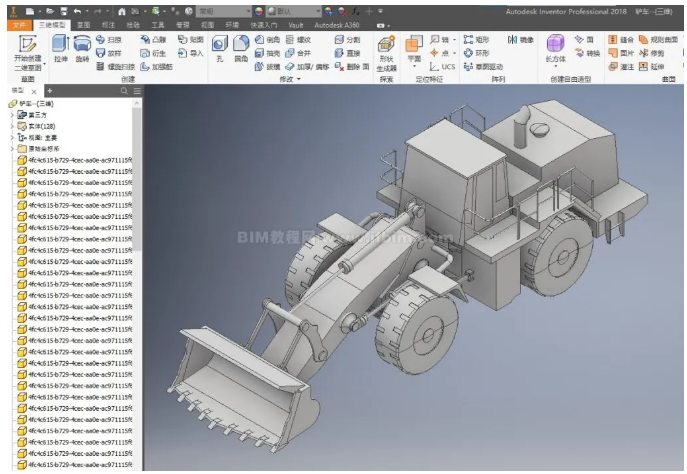This screenshot has width=687, height=474.
Task: Select the Fillet (圆角) tool
Action: tap(241, 49)
